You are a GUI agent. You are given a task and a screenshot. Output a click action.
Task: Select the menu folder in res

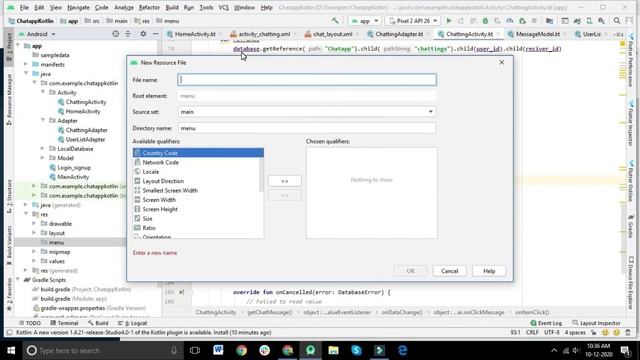pyautogui.click(x=56, y=242)
